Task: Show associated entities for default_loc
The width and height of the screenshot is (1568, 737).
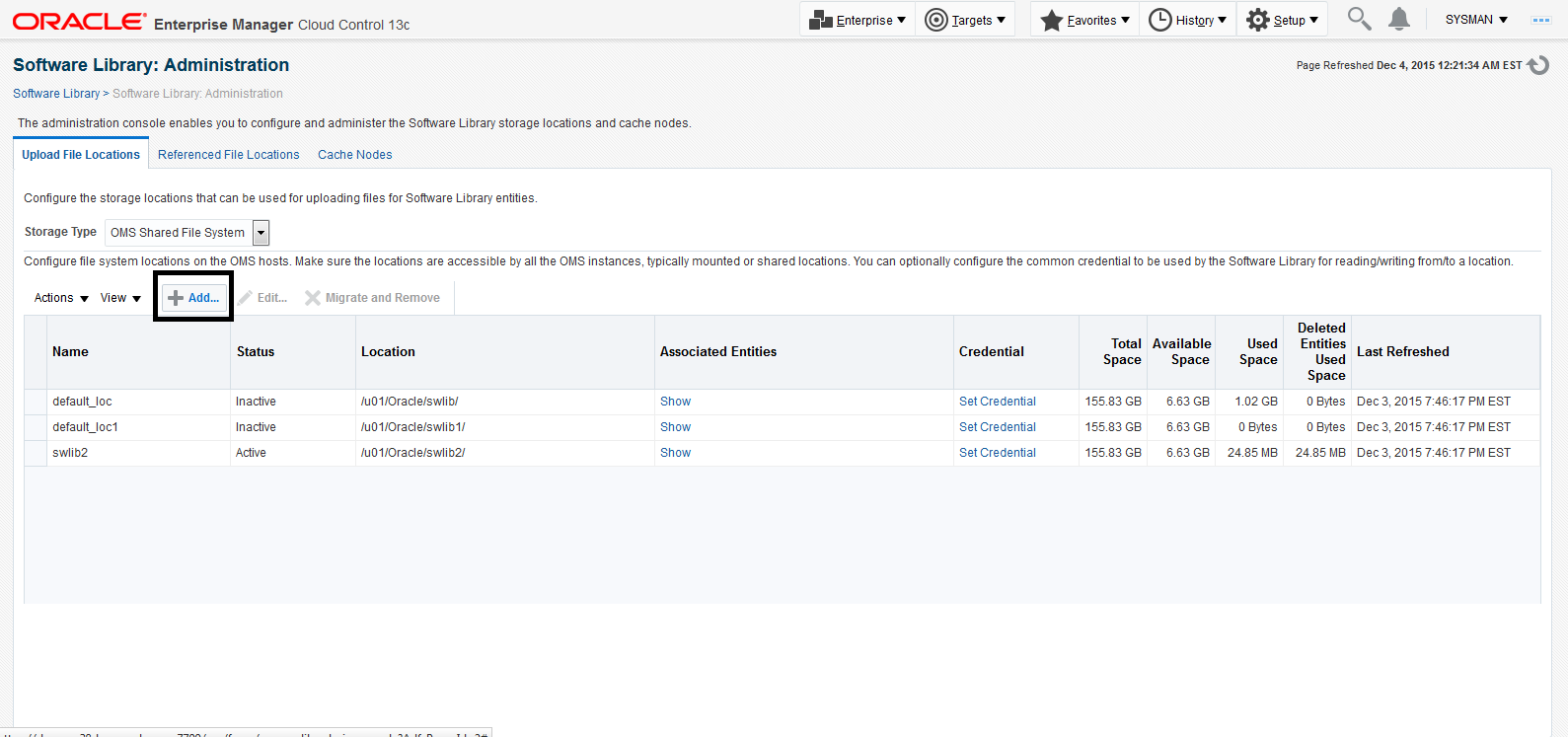Action: [675, 402]
